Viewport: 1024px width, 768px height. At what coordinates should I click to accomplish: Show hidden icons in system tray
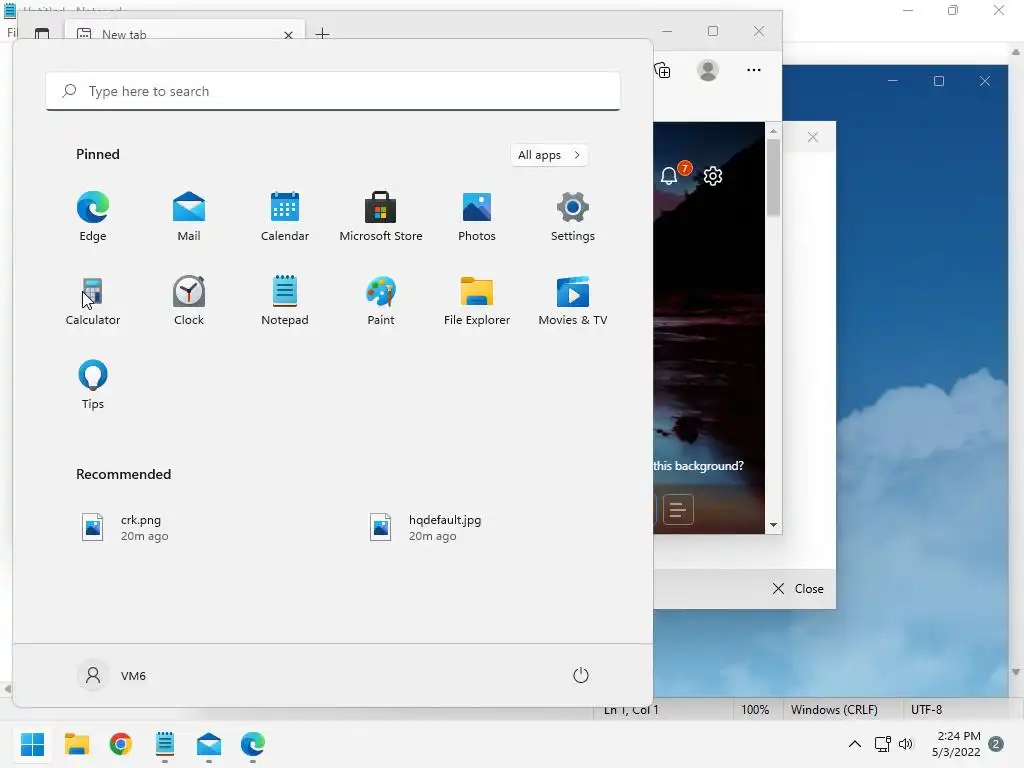click(854, 744)
